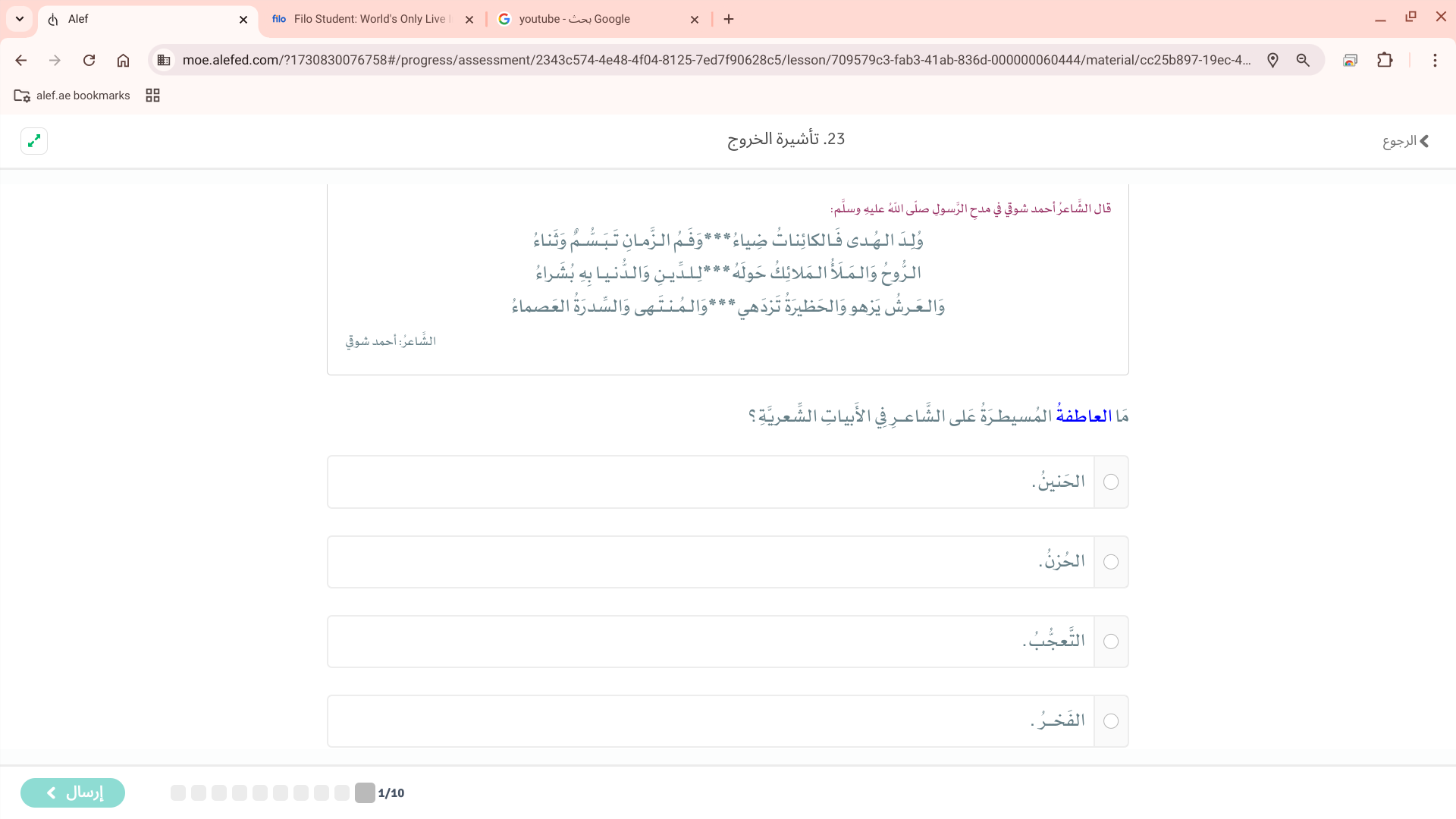The width and height of the screenshot is (1456, 819).
Task: Open the alef.ae bookmarks folder
Action: pos(73,96)
